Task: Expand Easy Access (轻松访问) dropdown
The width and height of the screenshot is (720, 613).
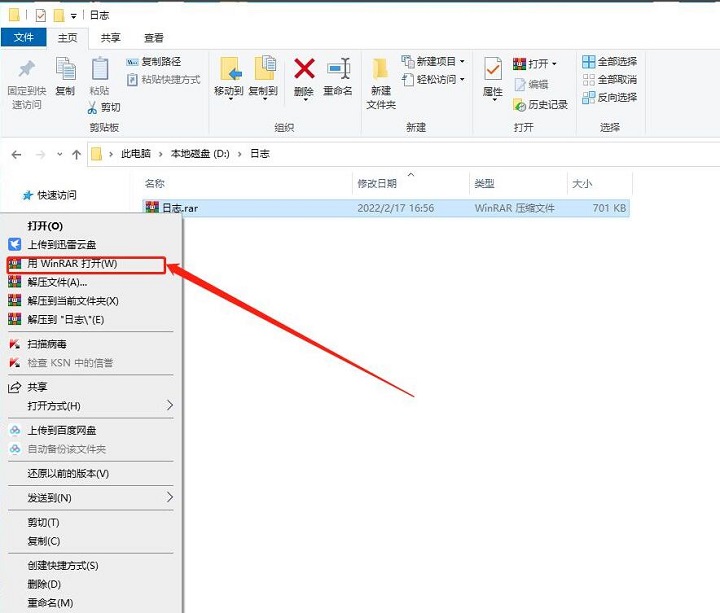Action: pyautogui.click(x=462, y=79)
